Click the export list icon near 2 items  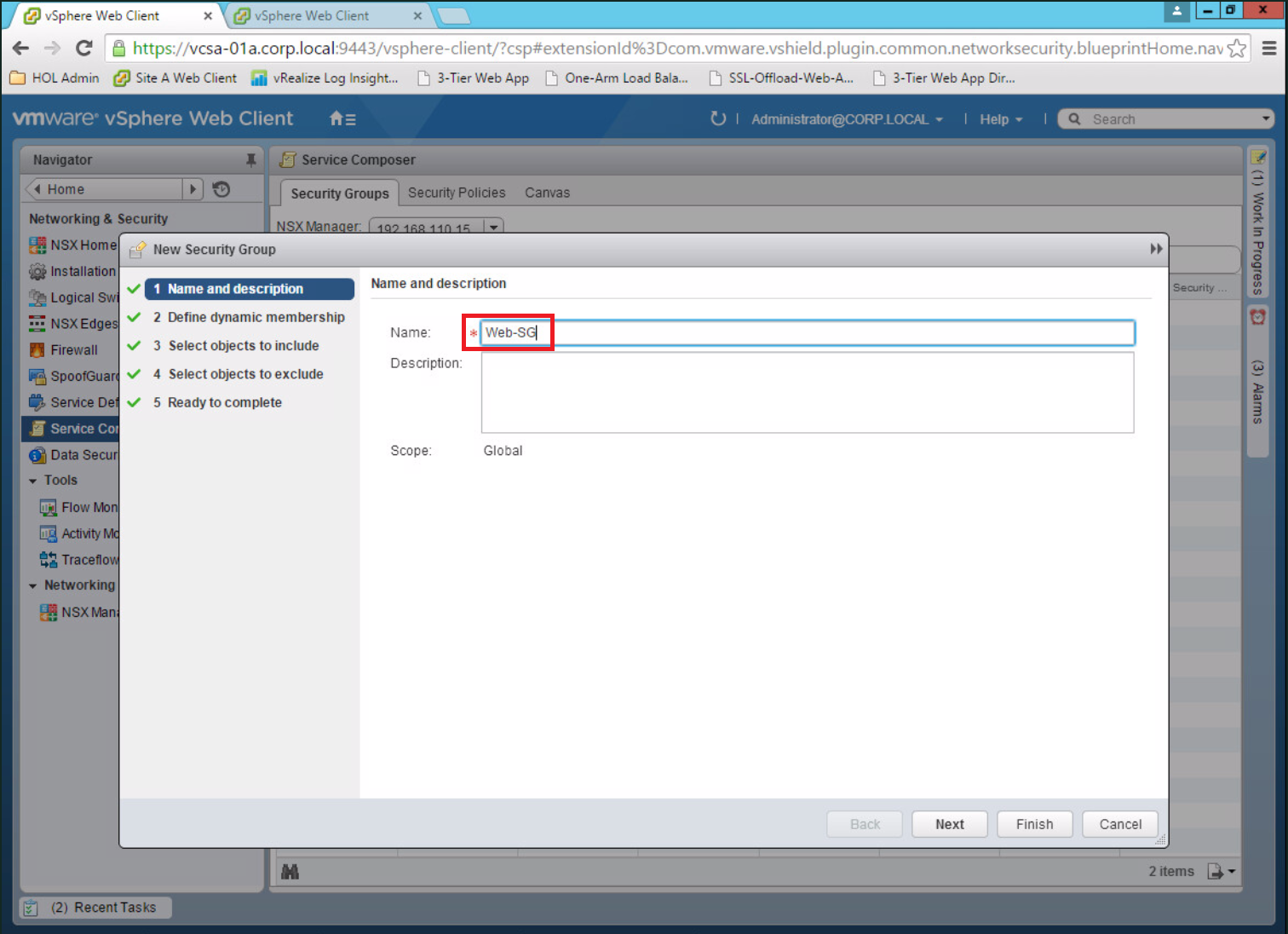tap(1221, 872)
